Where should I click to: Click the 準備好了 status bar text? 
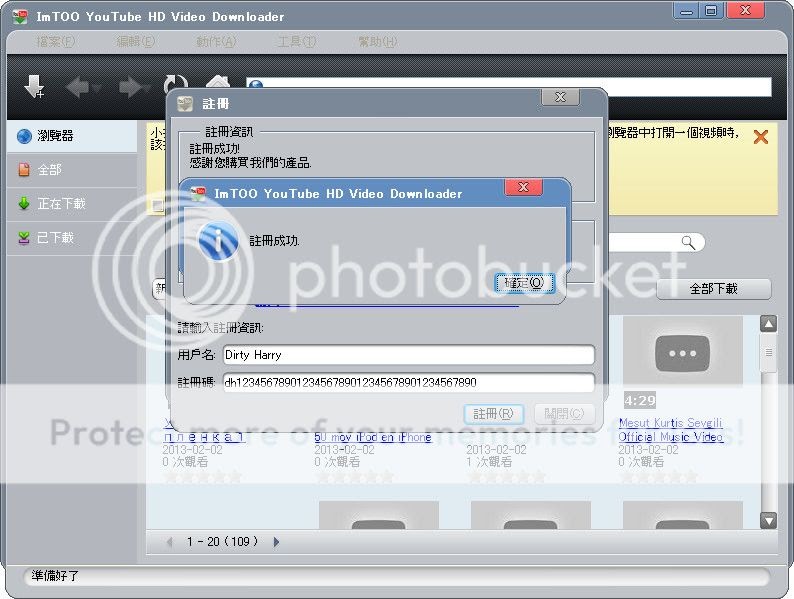point(55,576)
